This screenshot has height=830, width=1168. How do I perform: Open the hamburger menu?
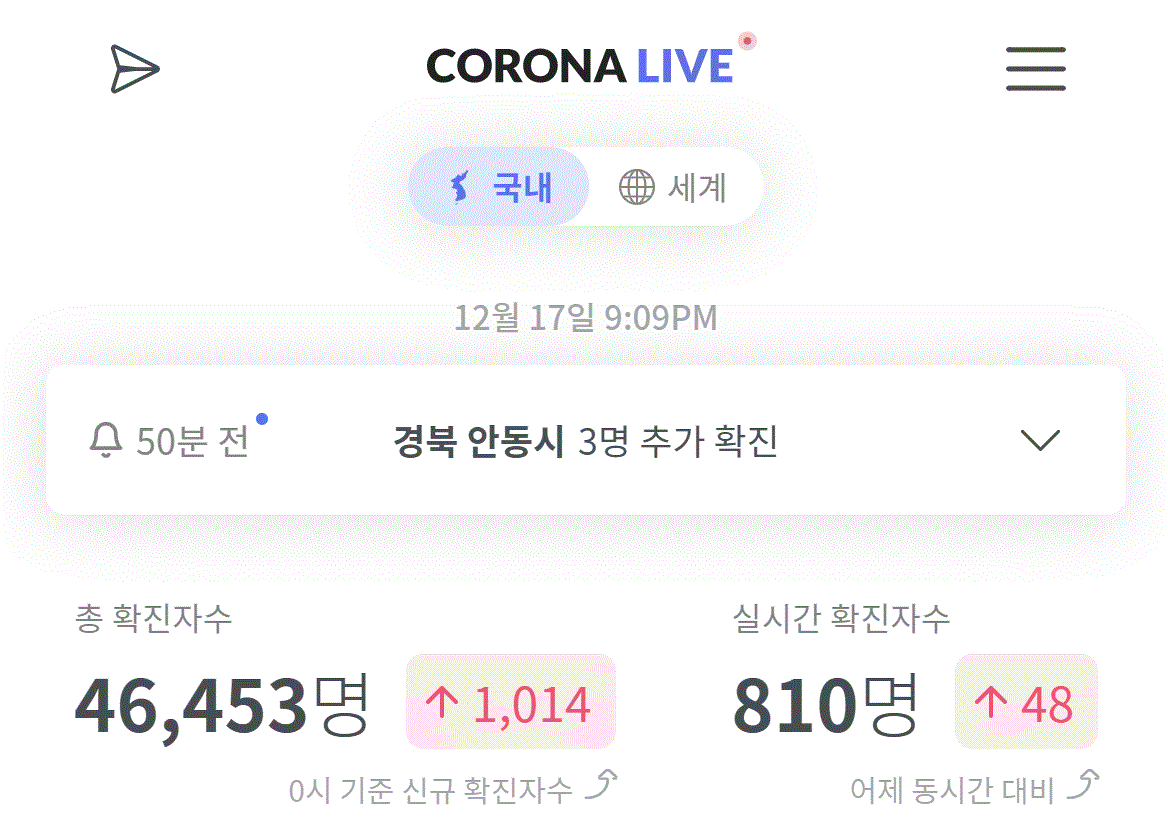tap(1035, 69)
